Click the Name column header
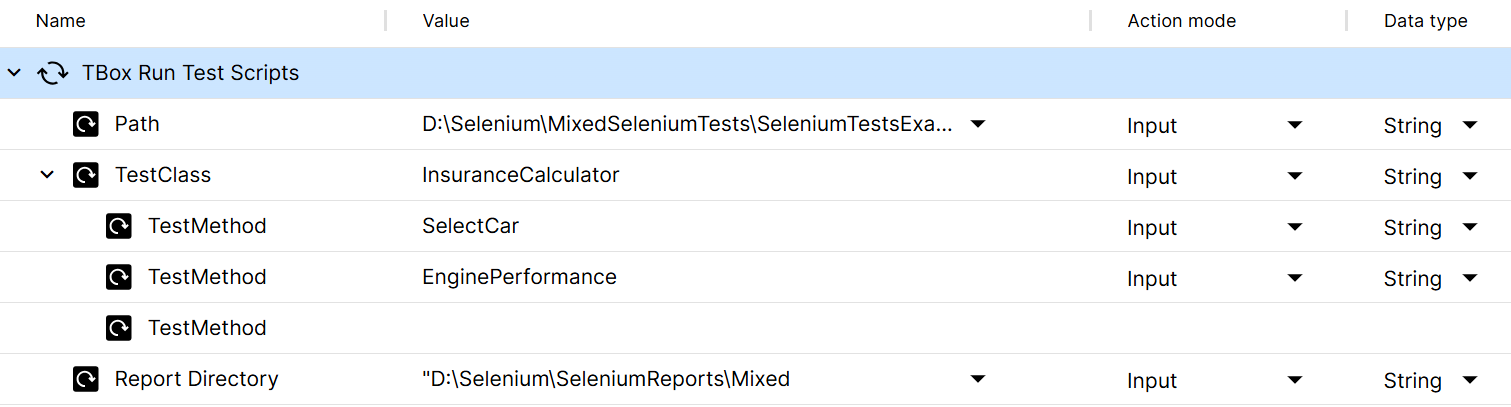Image resolution: width=1511 pixels, height=407 pixels. click(x=60, y=21)
